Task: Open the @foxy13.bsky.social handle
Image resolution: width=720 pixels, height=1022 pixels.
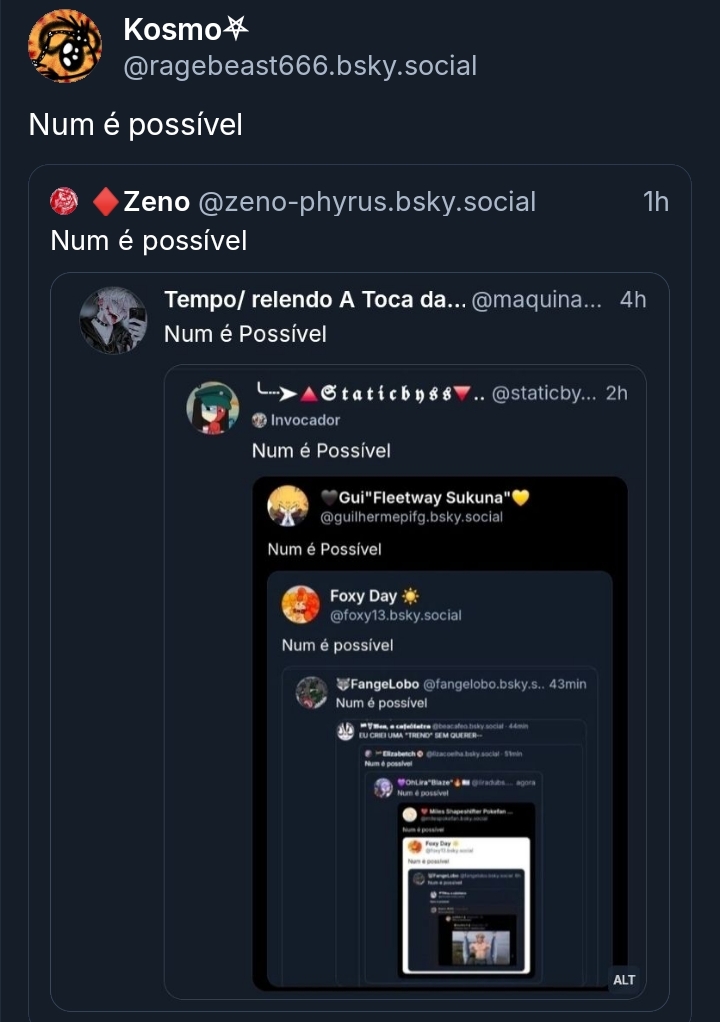Action: [x=396, y=615]
